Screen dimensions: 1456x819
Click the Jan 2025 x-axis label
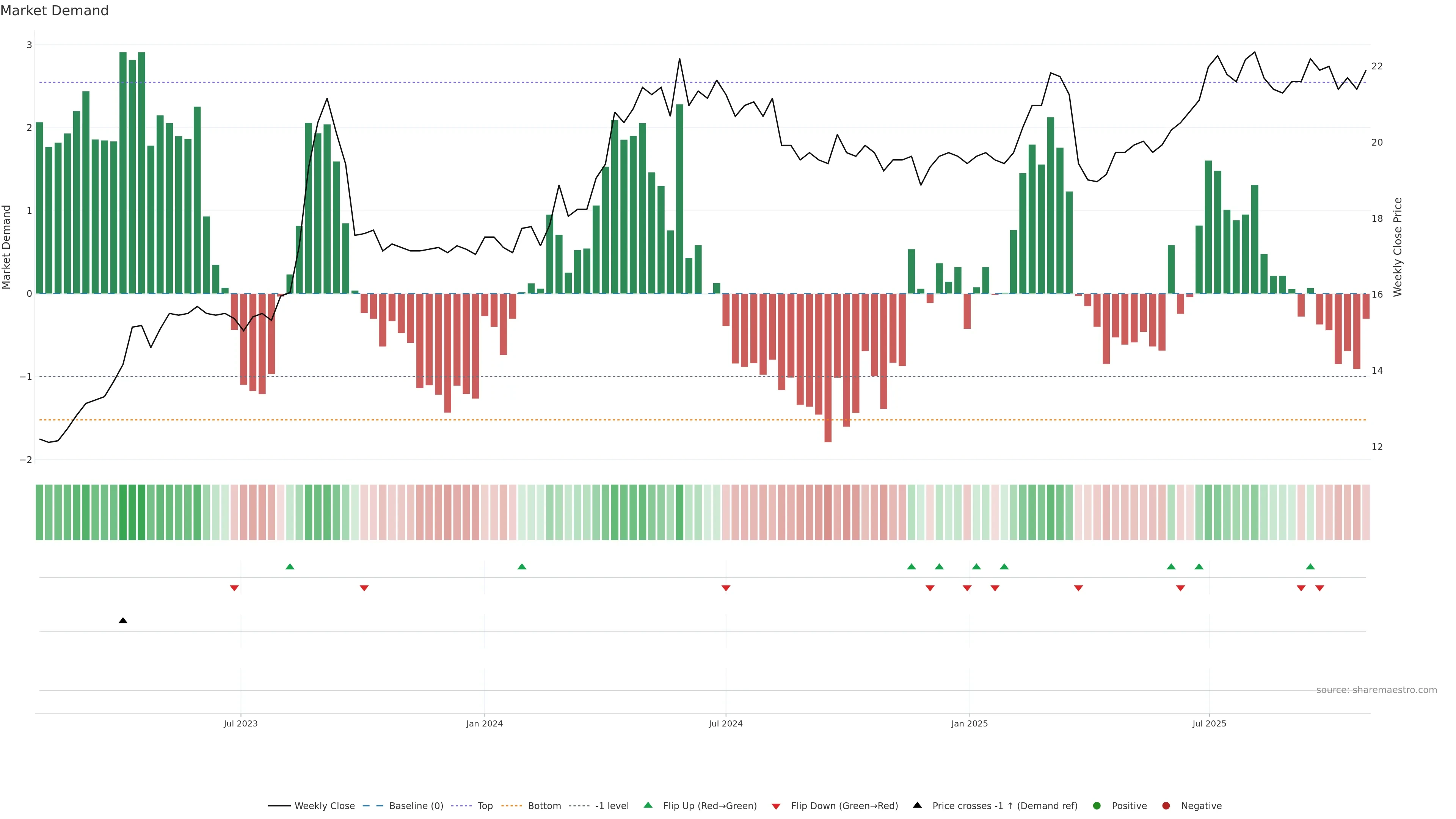pos(970,723)
